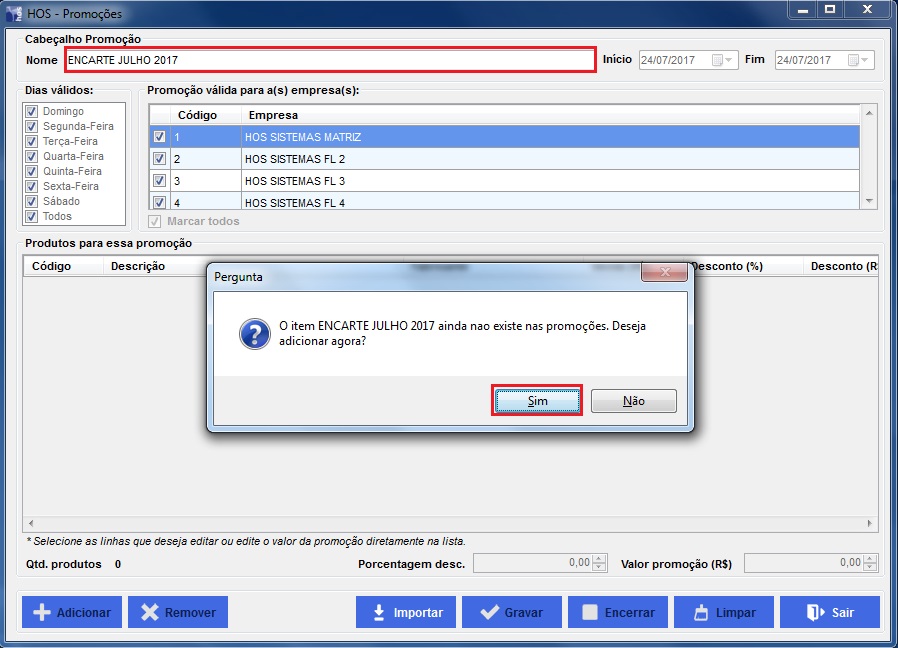Click the door icon on Sair
The height and width of the screenshot is (648, 898).
tap(814, 612)
